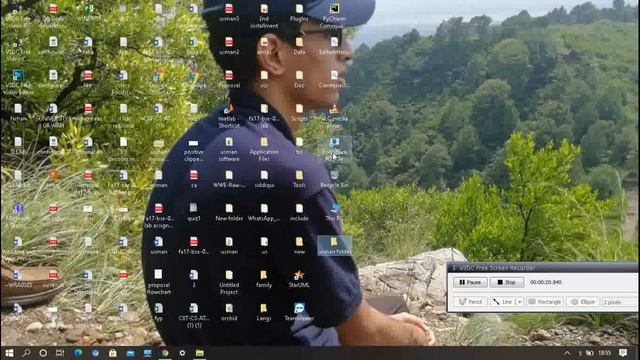This screenshot has height=360, width=640.
Task: Open Microsoft Store from the taskbar
Action: pos(113,353)
